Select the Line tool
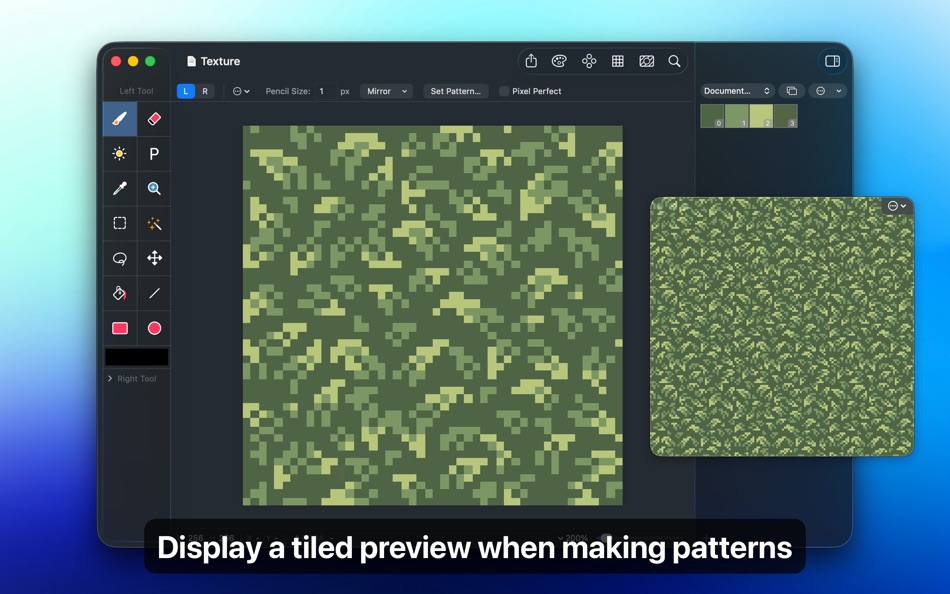 153,293
